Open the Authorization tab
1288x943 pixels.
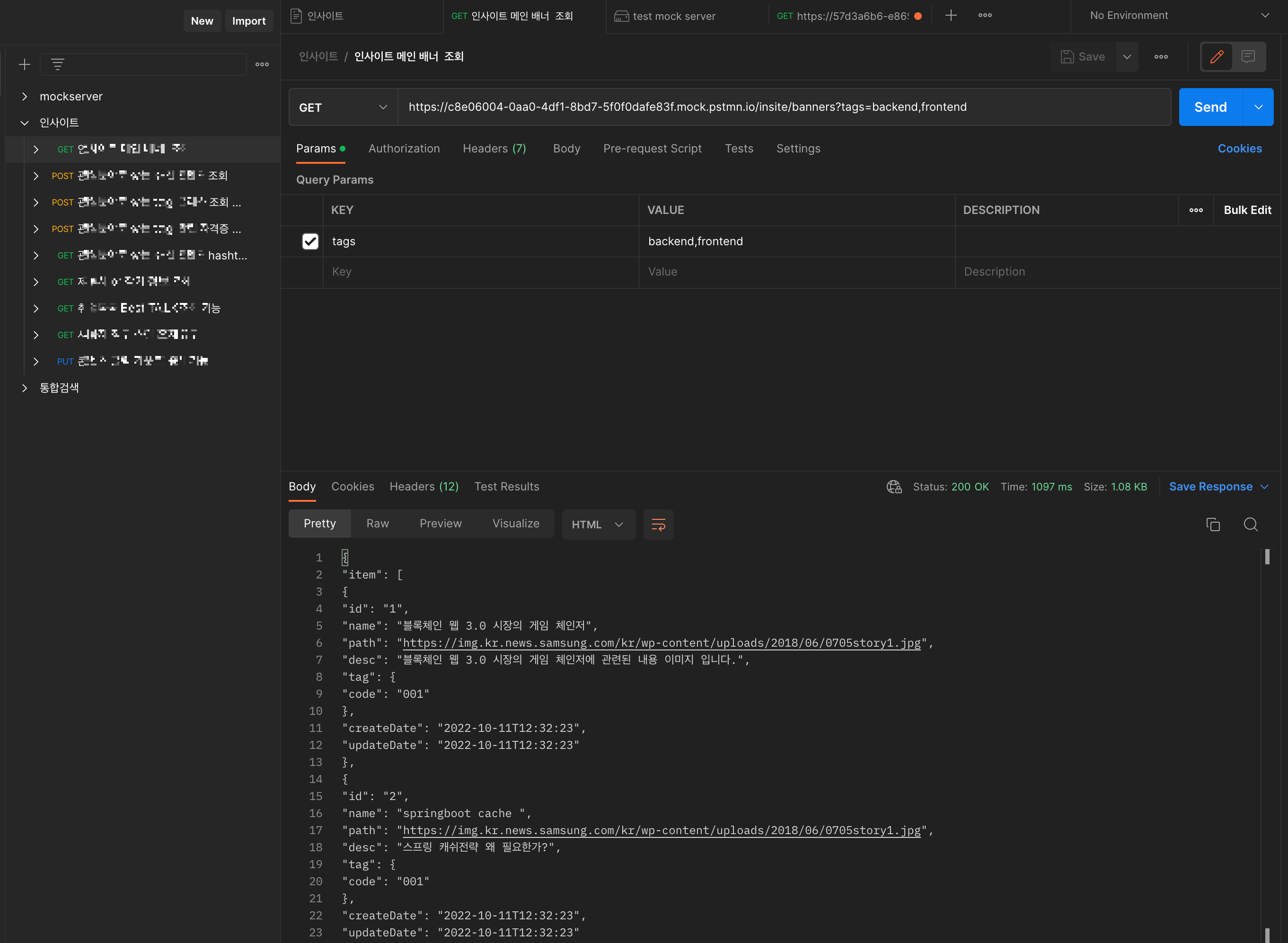tap(404, 149)
